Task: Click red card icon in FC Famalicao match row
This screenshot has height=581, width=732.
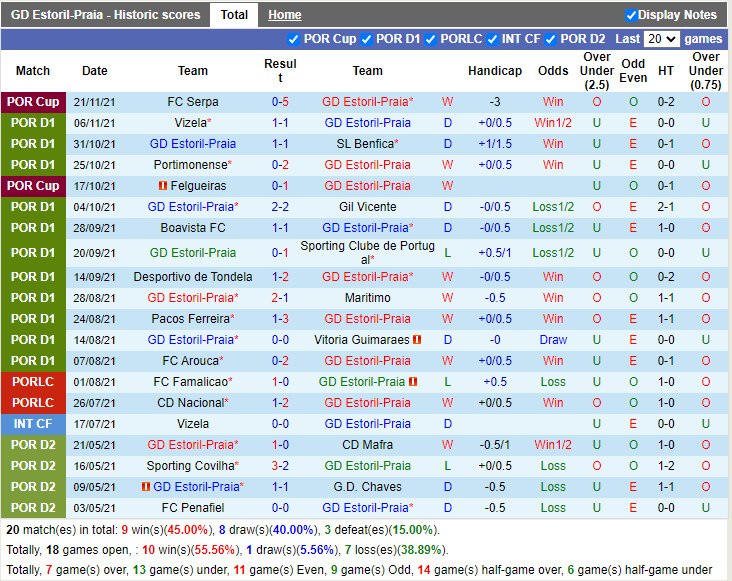Action: pyautogui.click(x=412, y=382)
